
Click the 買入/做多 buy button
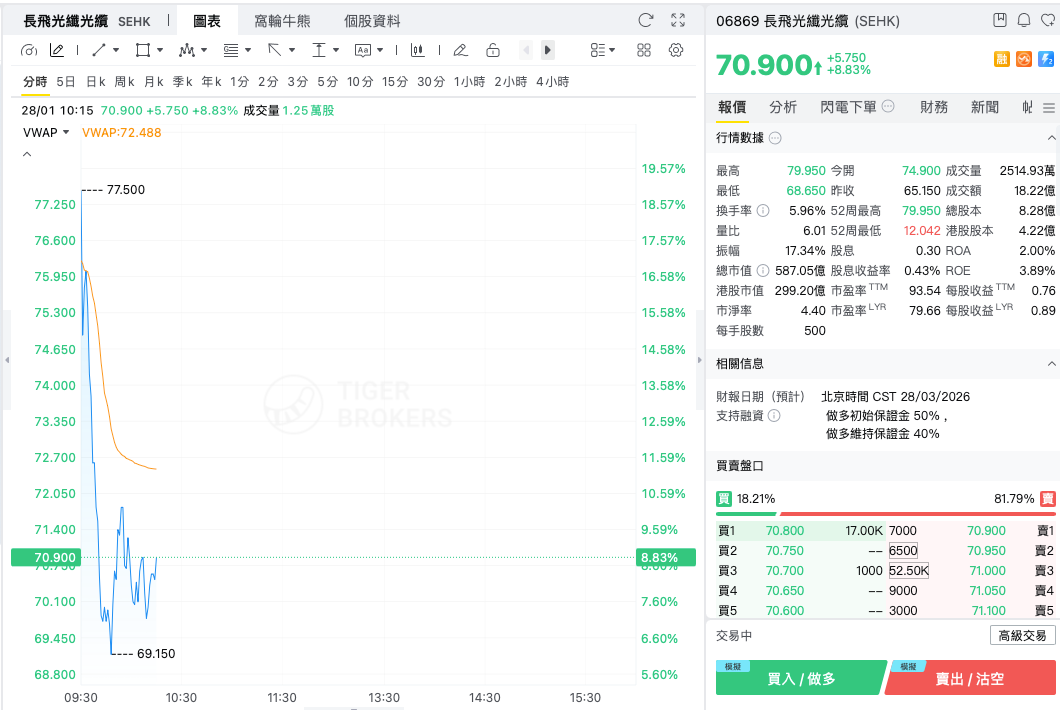pyautogui.click(x=800, y=679)
